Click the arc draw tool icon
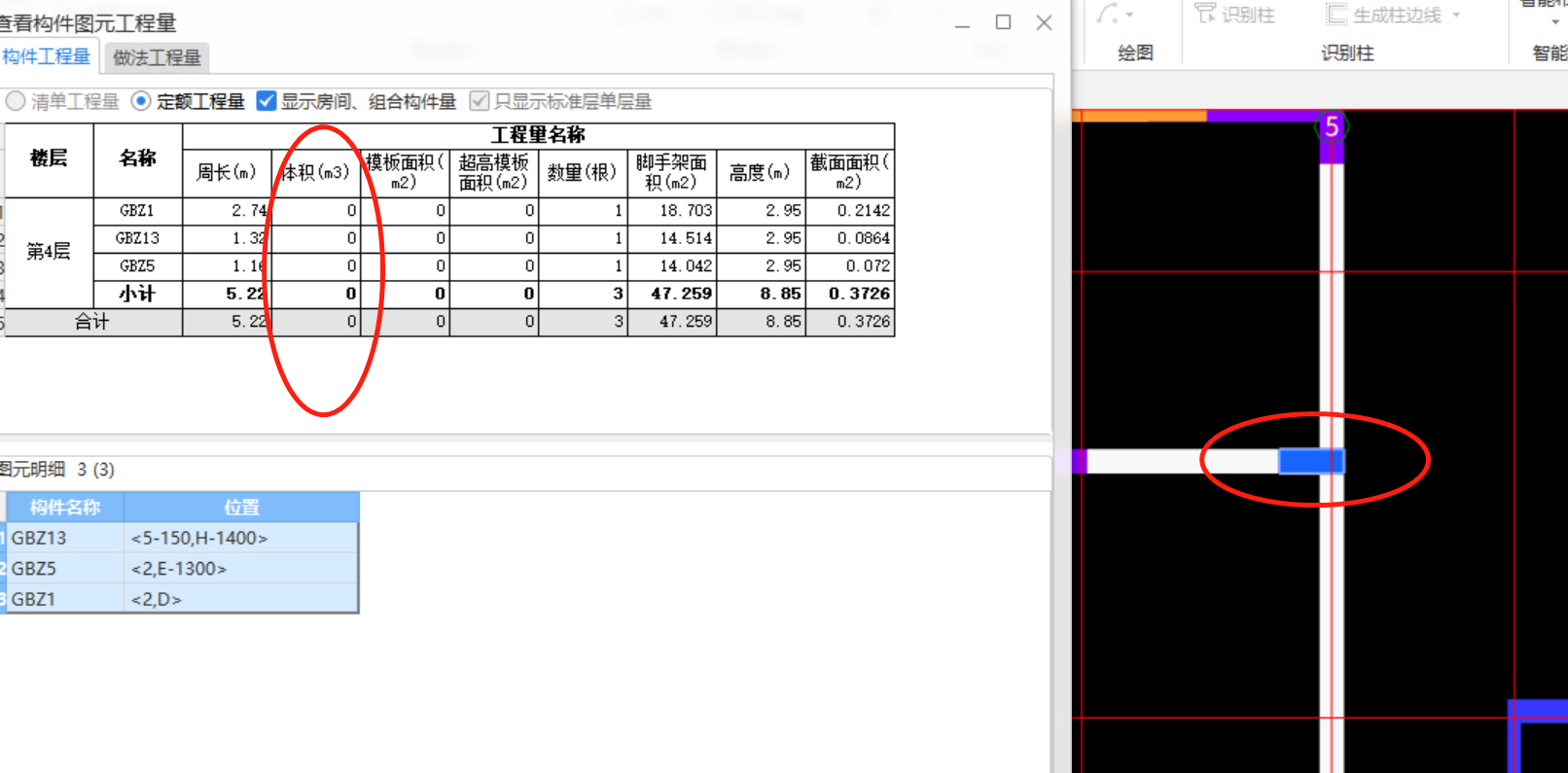The image size is (1568, 773). coord(1107,14)
